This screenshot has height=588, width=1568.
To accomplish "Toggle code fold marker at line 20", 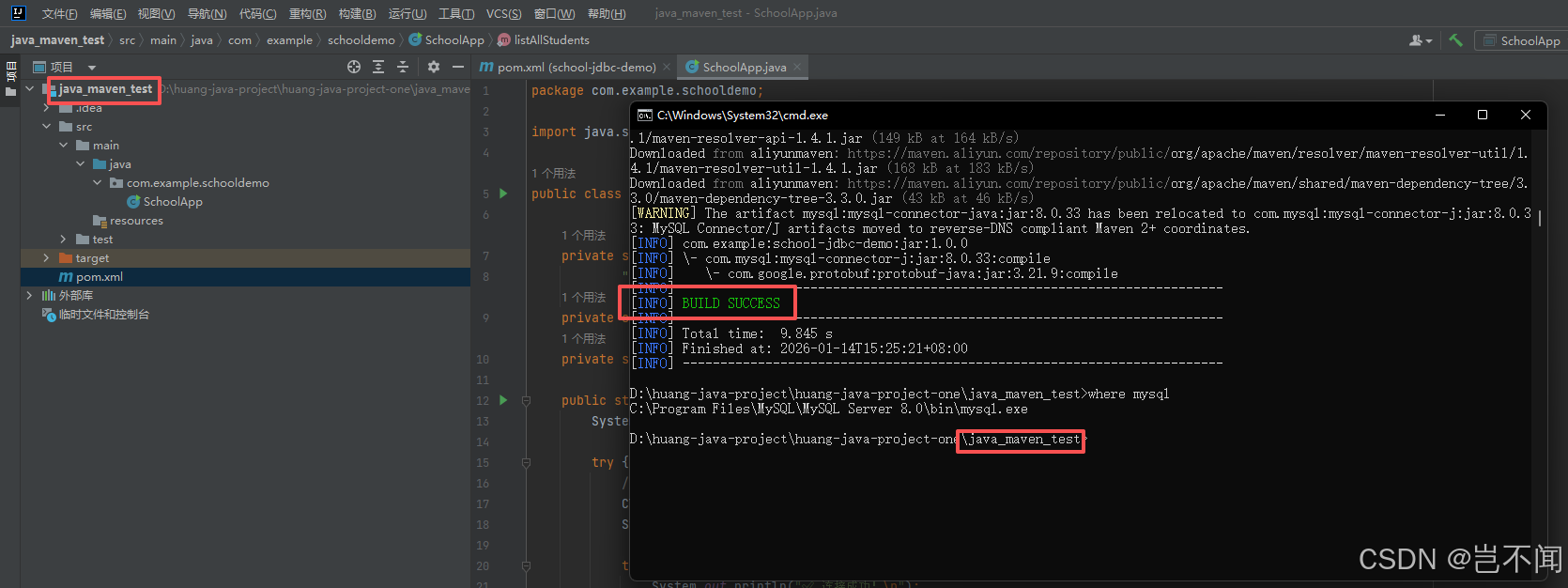I will [x=526, y=565].
